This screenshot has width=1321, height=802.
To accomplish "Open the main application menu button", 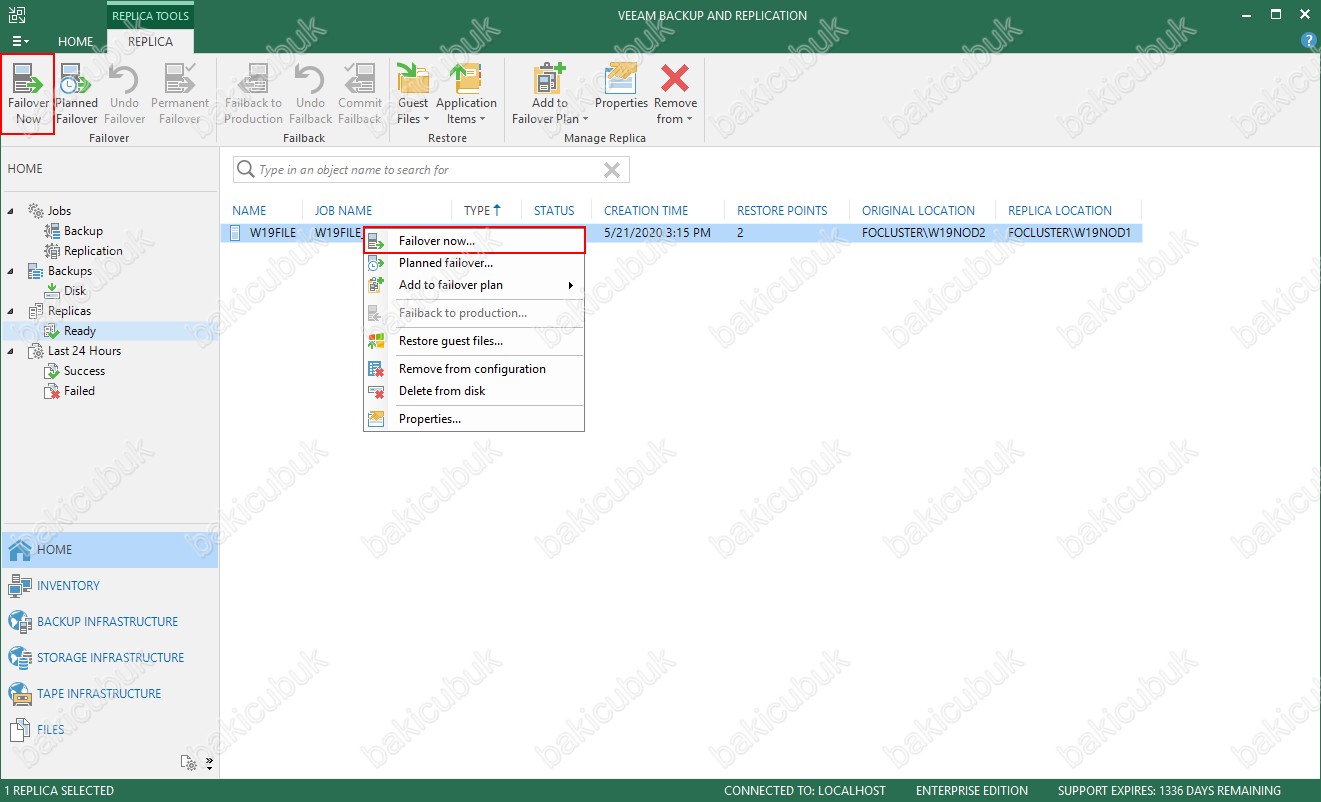I will 20,41.
